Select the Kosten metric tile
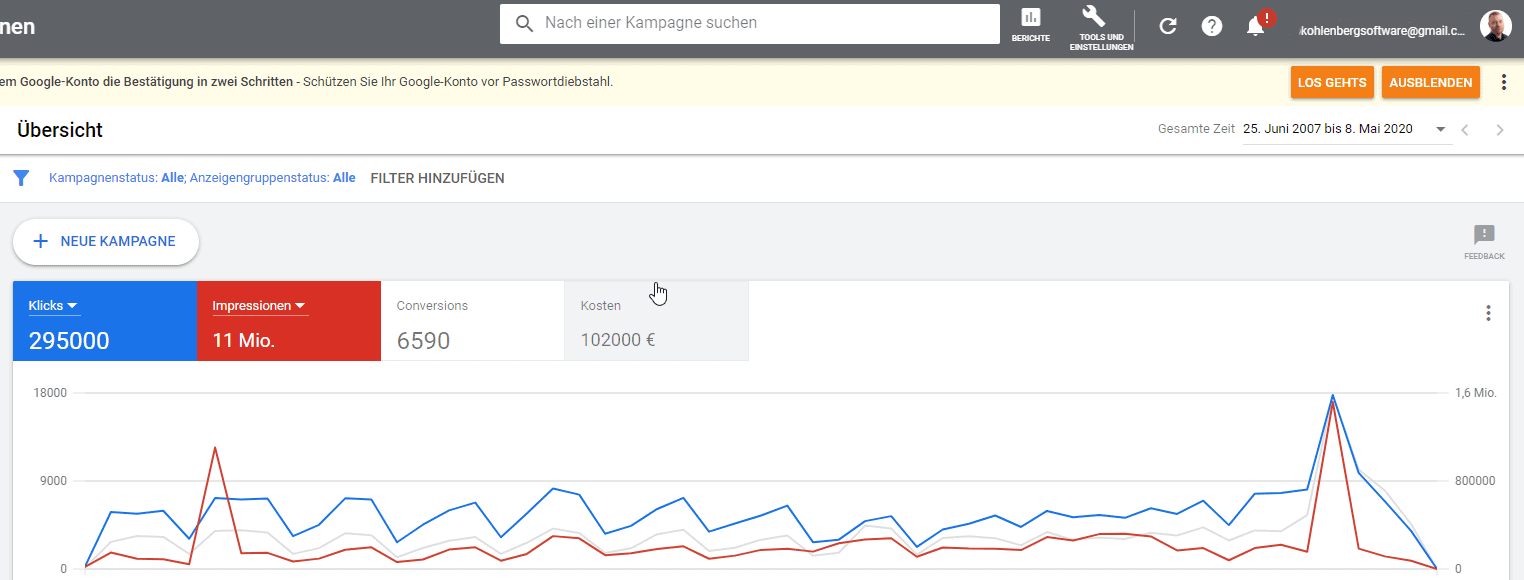This screenshot has height=580, width=1524. click(x=657, y=321)
